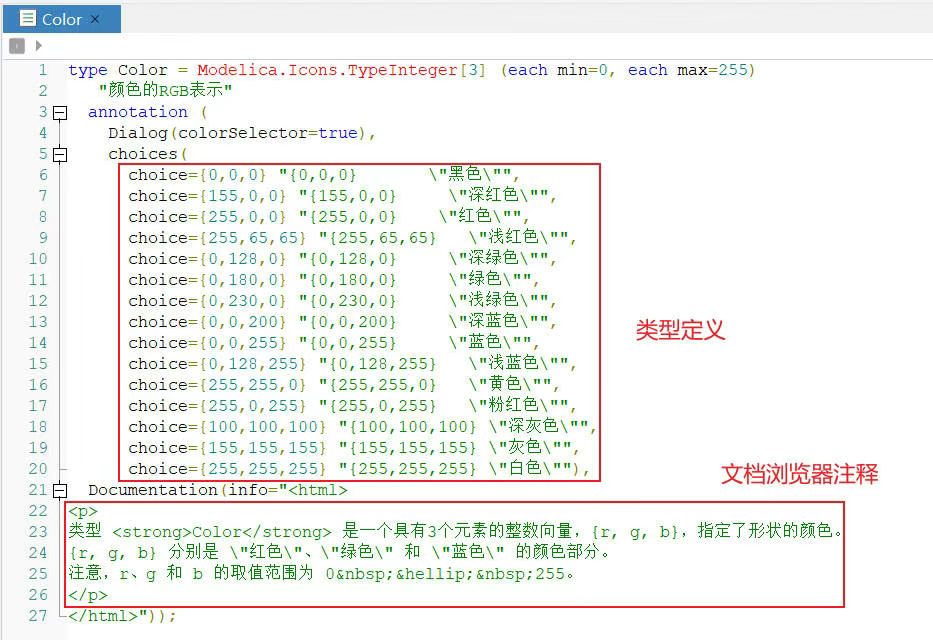Collapse the annotation block at line 3

click(x=60, y=113)
